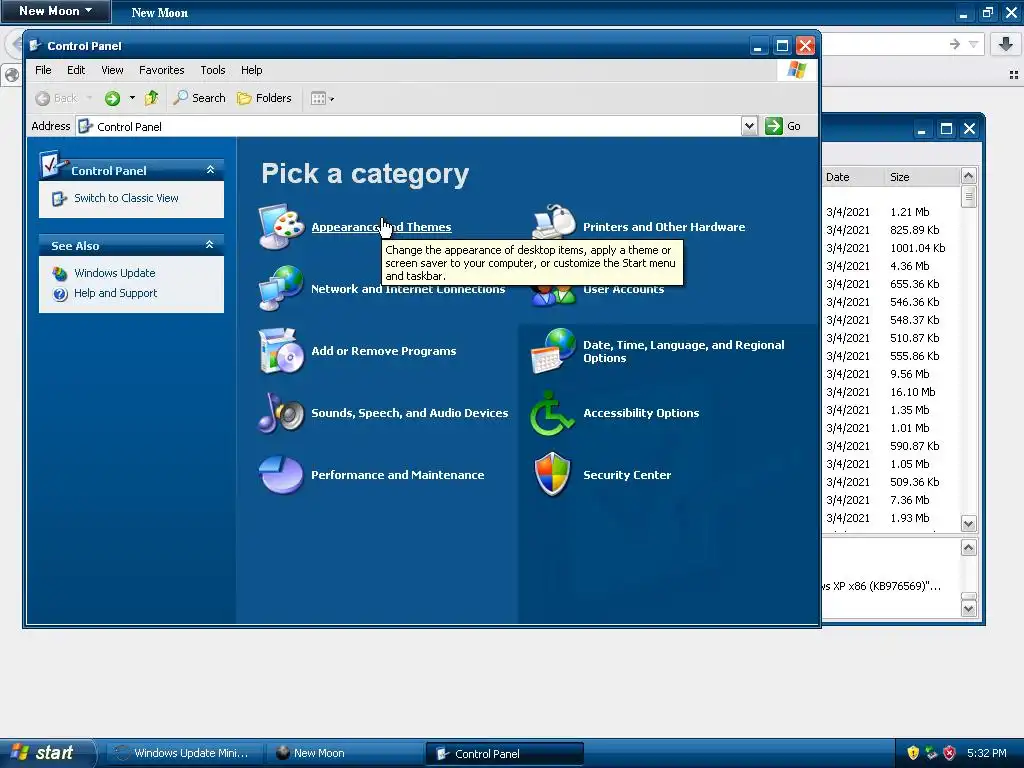Open the Performance and Maintenance pie icon

[x=281, y=475]
